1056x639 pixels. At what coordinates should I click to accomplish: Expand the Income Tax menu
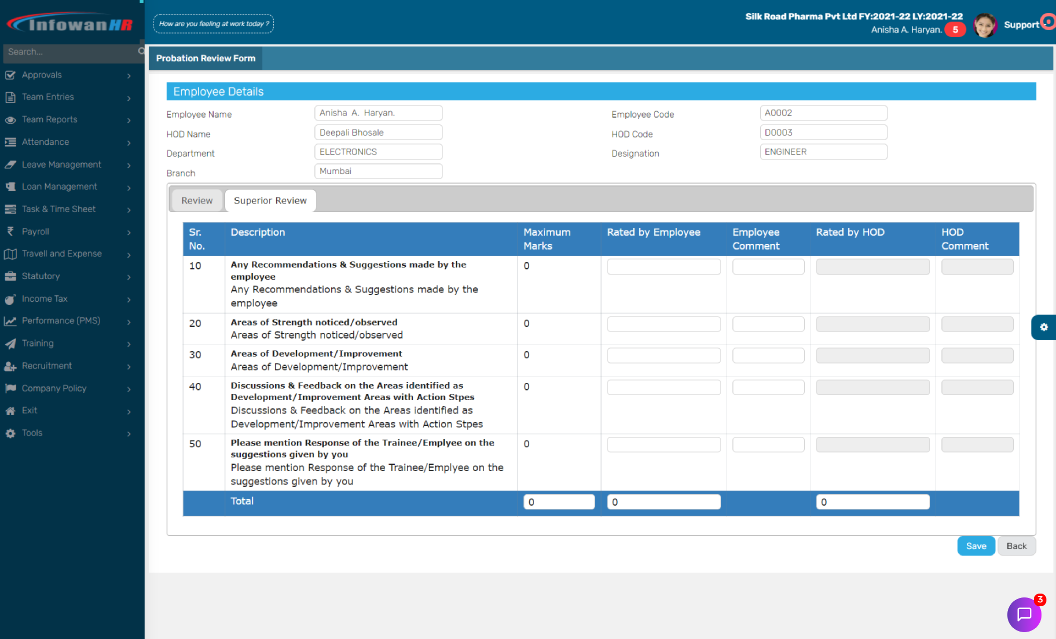click(x=70, y=299)
